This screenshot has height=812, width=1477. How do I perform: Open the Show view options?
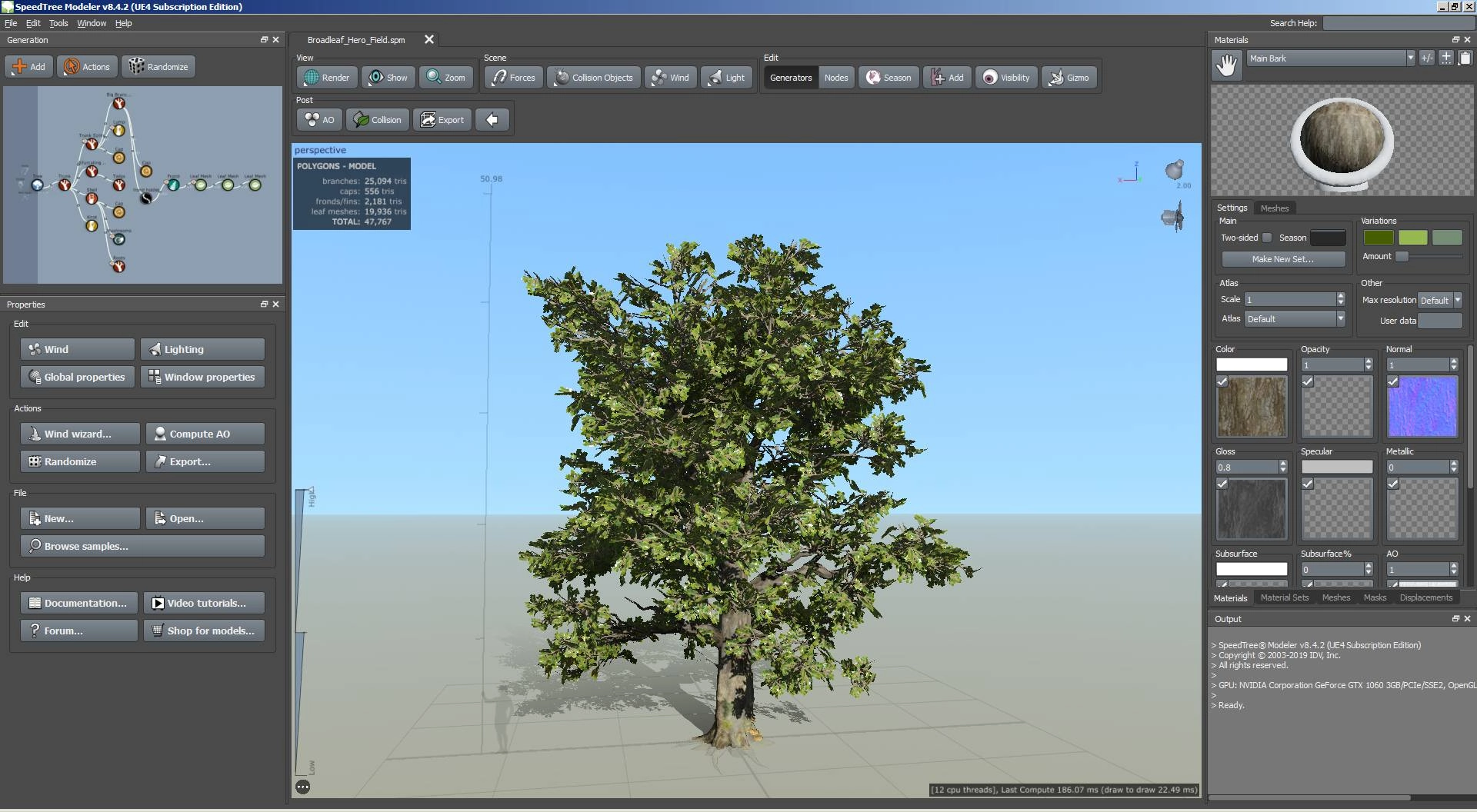click(388, 78)
